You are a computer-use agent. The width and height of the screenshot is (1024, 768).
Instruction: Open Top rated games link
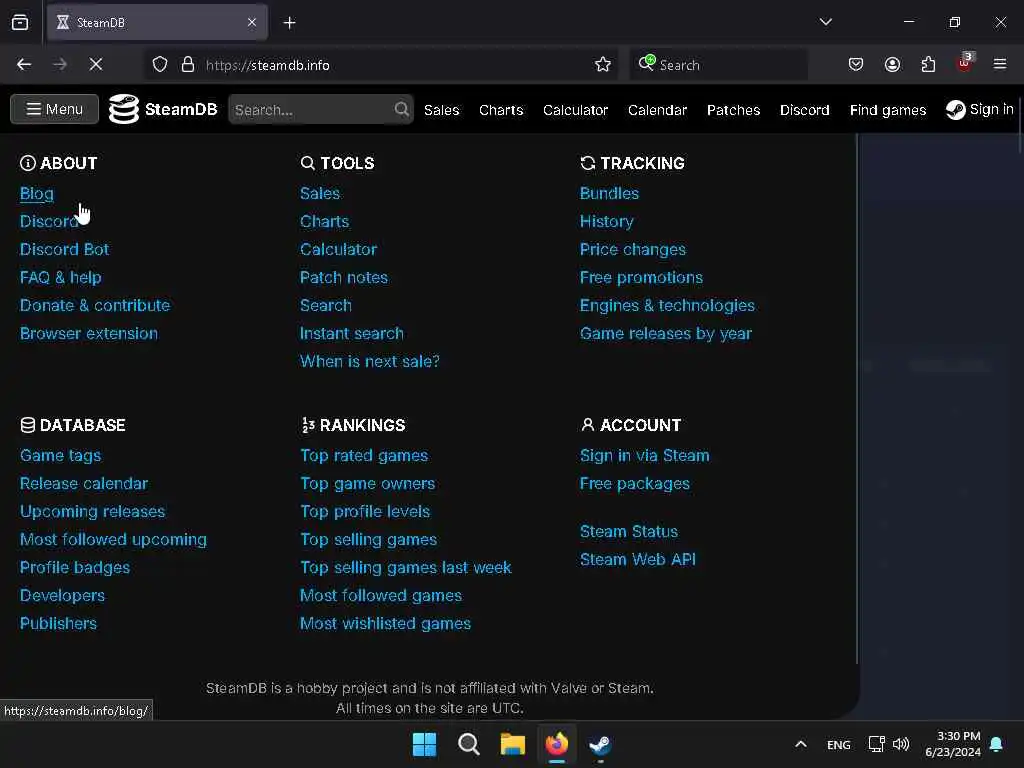click(364, 455)
